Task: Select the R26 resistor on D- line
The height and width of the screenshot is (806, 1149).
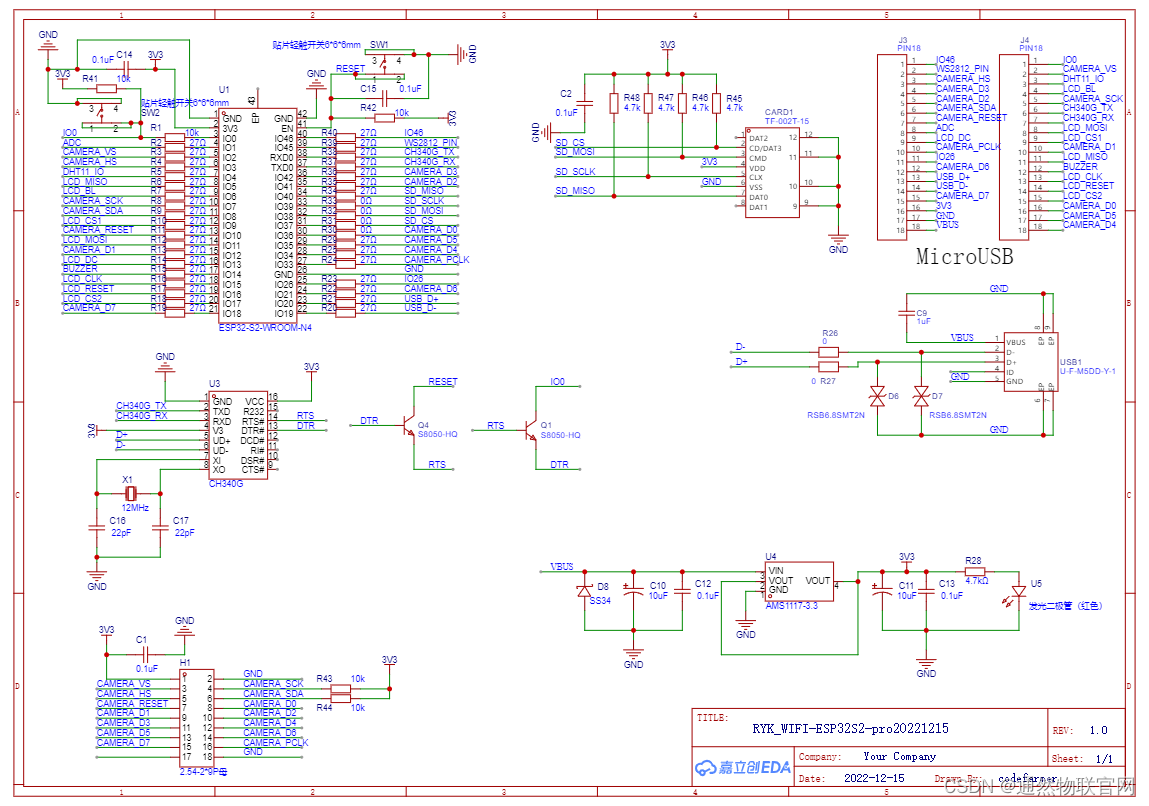Action: [828, 352]
